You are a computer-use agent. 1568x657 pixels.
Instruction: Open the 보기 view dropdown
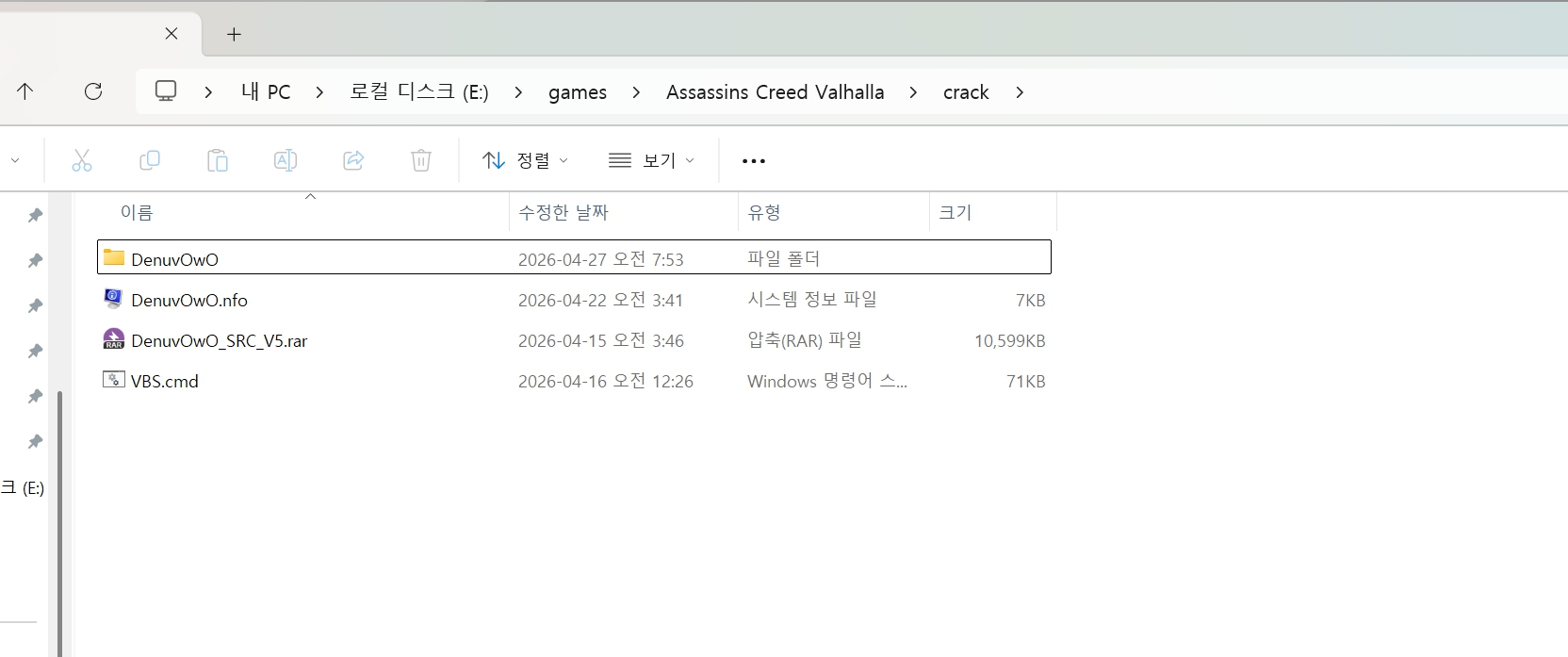click(x=651, y=161)
